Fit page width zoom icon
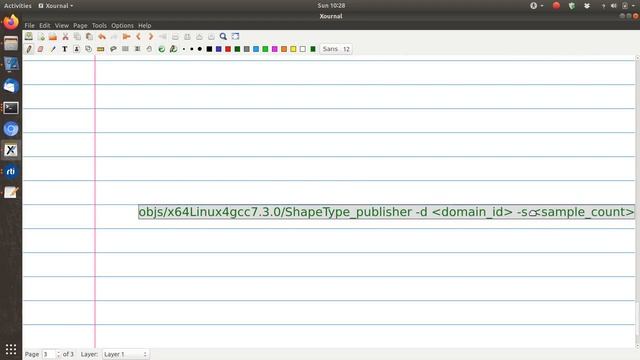The width and height of the screenshot is (640, 360). click(x=187, y=36)
